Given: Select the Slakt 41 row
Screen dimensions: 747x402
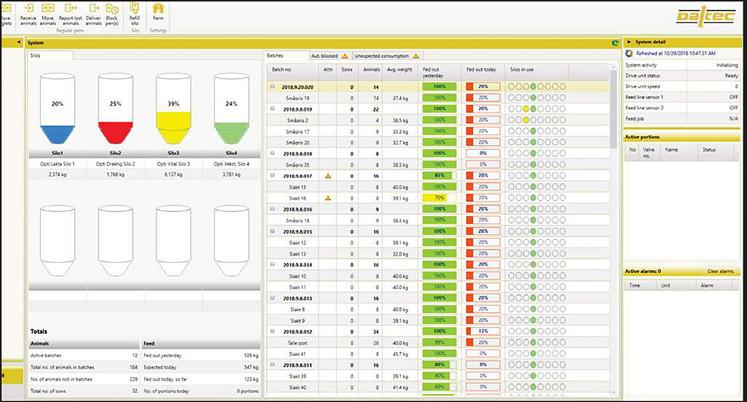Looking at the screenshot, I should (x=438, y=354).
